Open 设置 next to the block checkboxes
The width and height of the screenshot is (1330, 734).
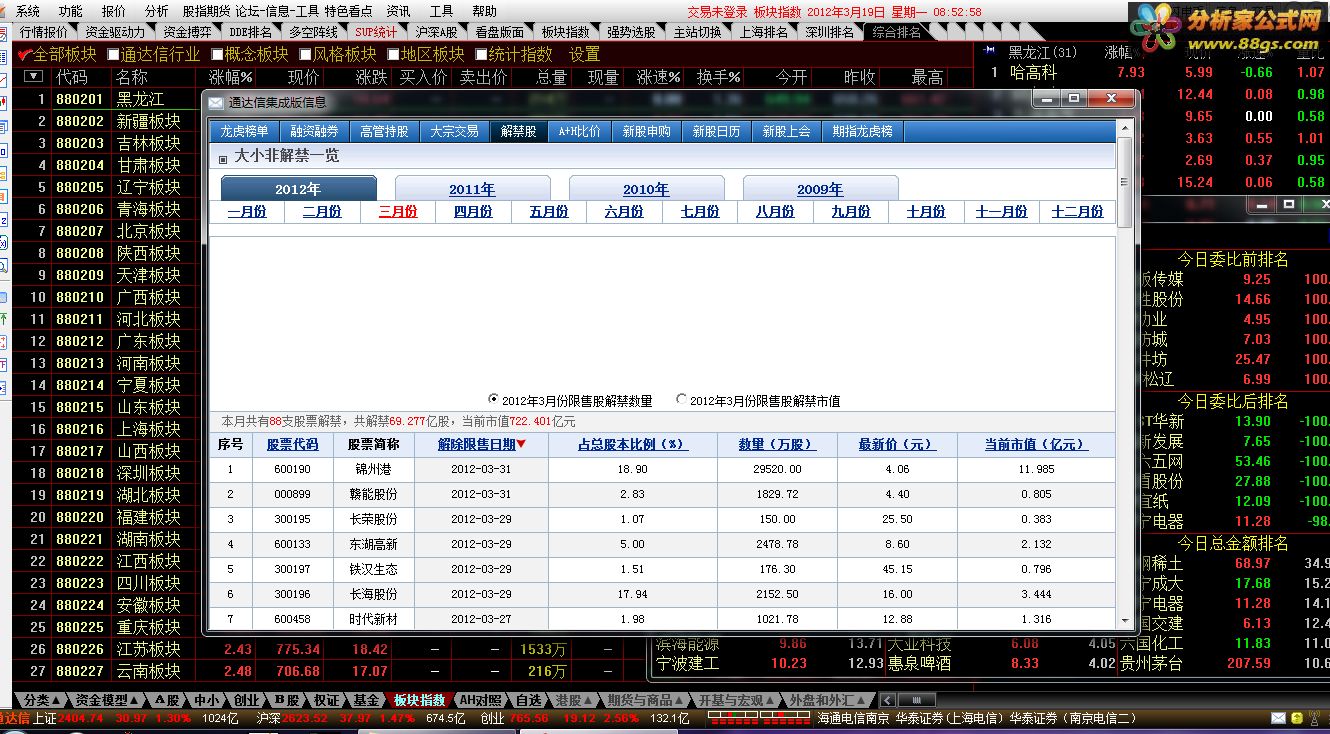point(584,54)
